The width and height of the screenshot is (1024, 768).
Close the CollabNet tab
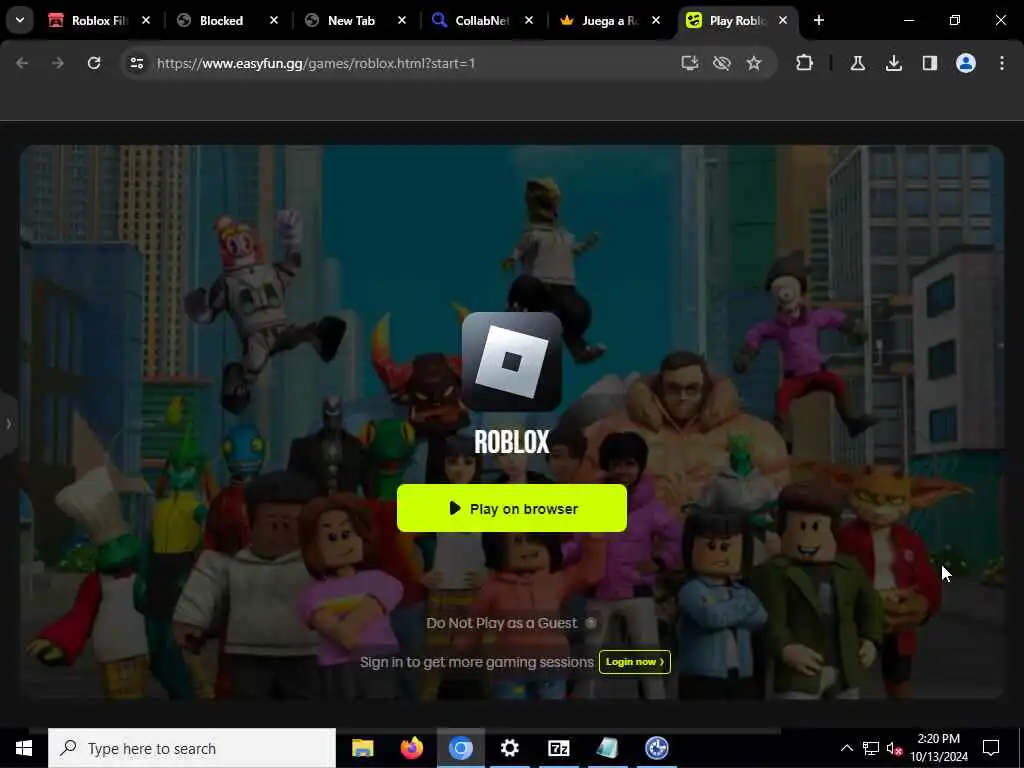click(x=529, y=20)
